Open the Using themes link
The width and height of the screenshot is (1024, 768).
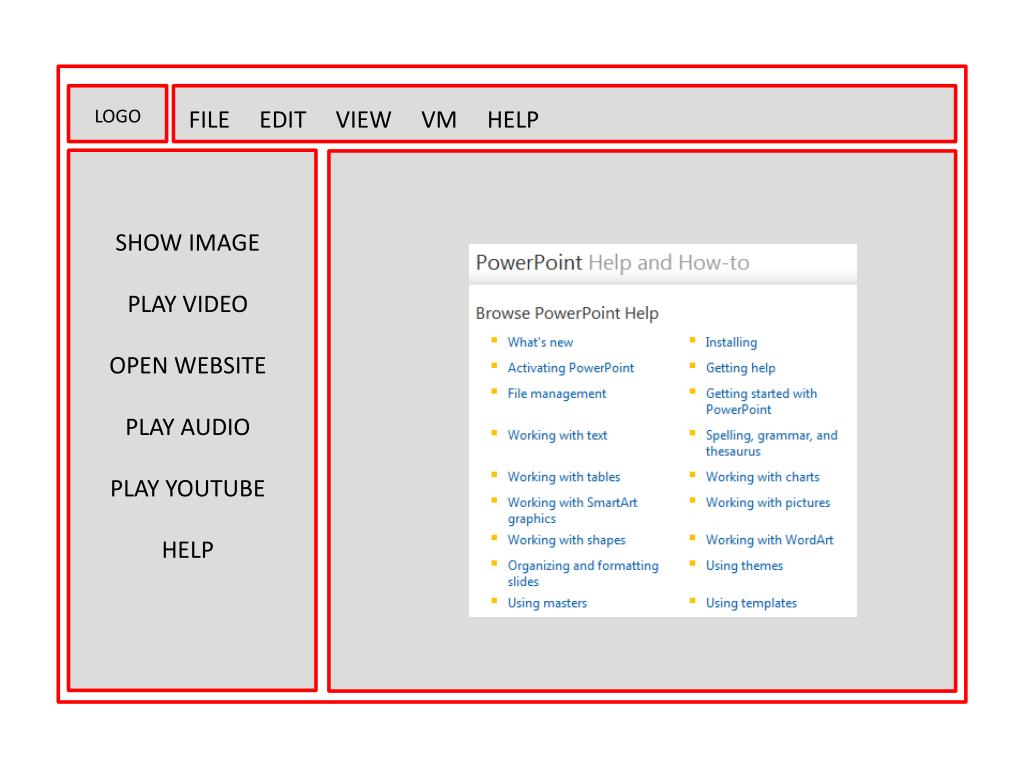744,566
